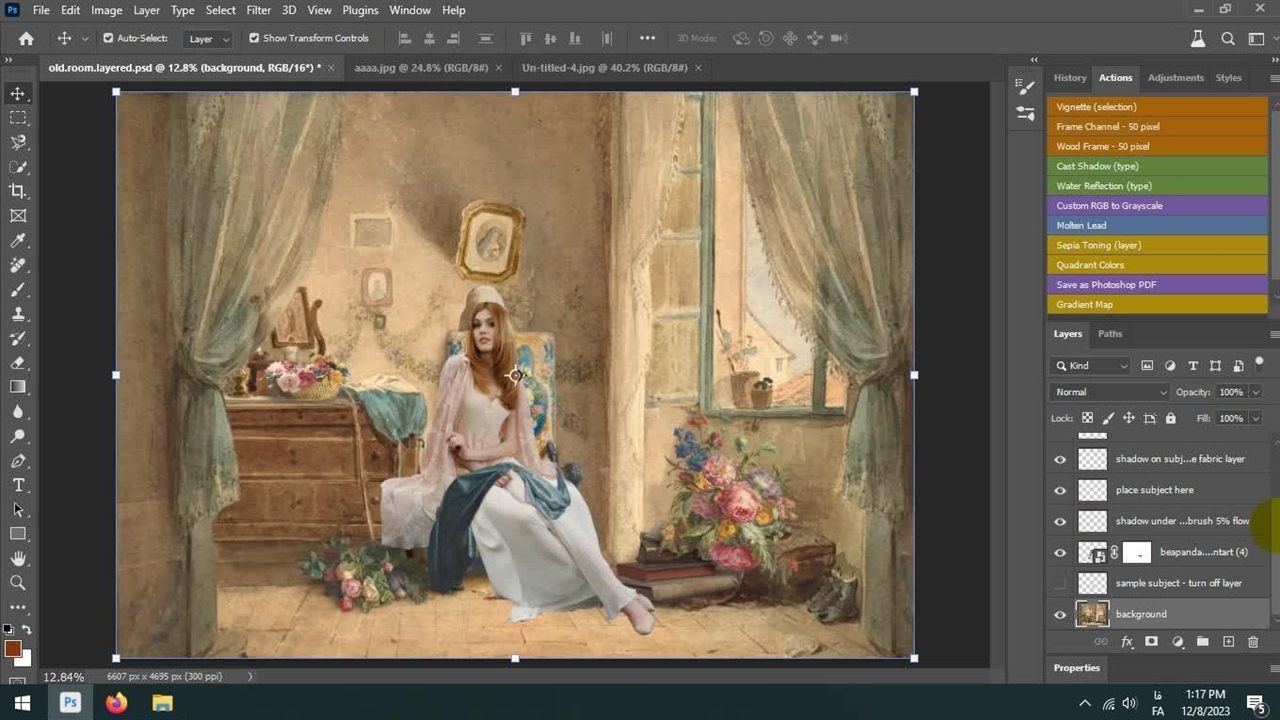Select the Zoom tool in toolbar
The width and height of the screenshot is (1280, 720).
(18, 583)
